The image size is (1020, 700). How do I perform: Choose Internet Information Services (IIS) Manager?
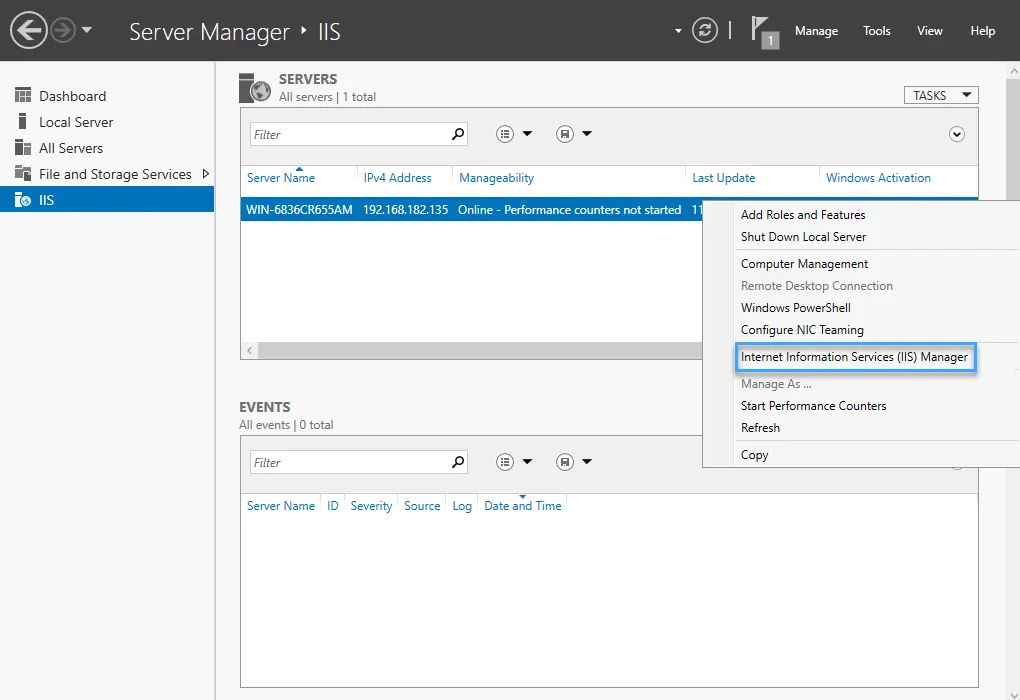(x=854, y=357)
